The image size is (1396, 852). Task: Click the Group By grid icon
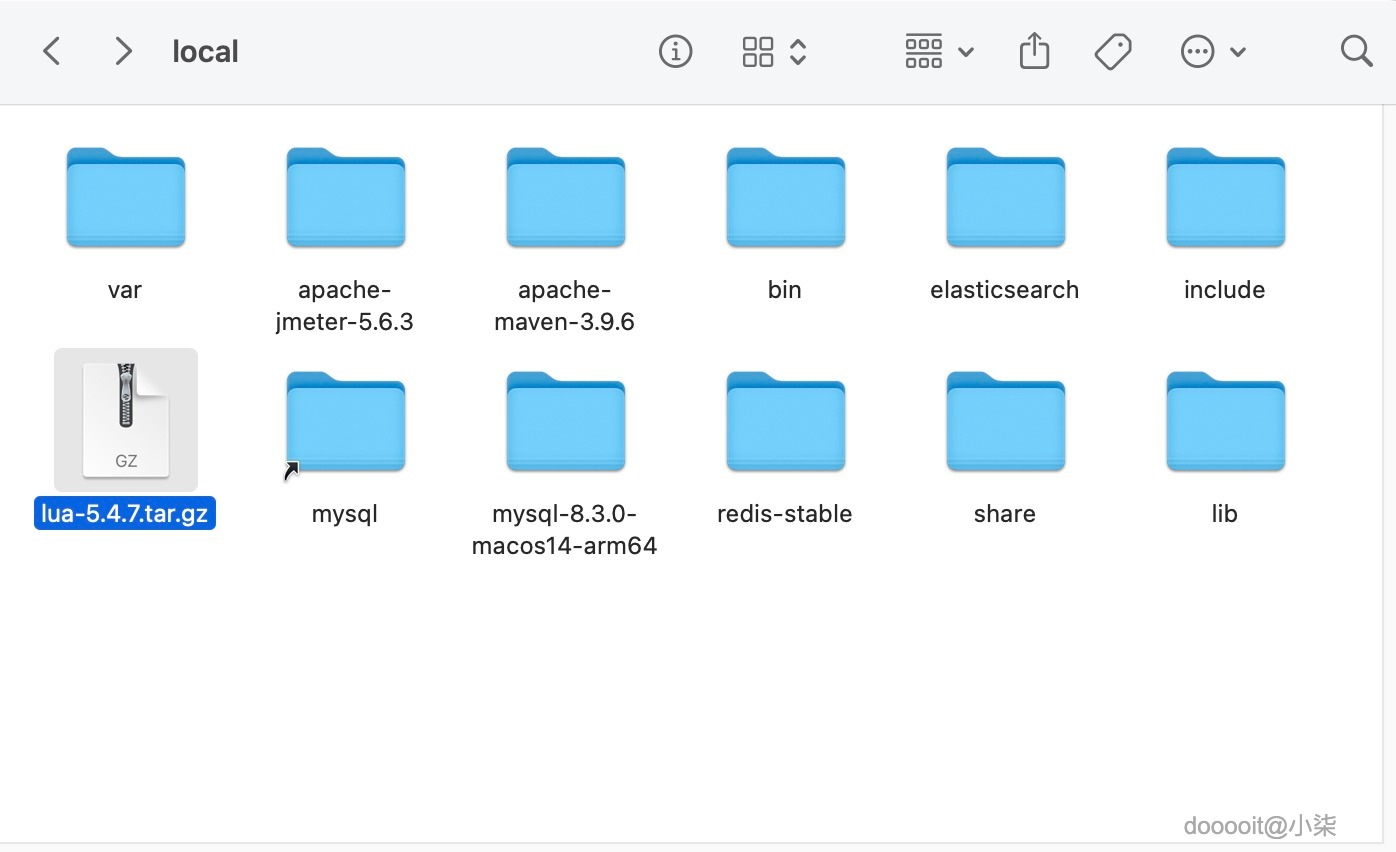tap(923, 51)
